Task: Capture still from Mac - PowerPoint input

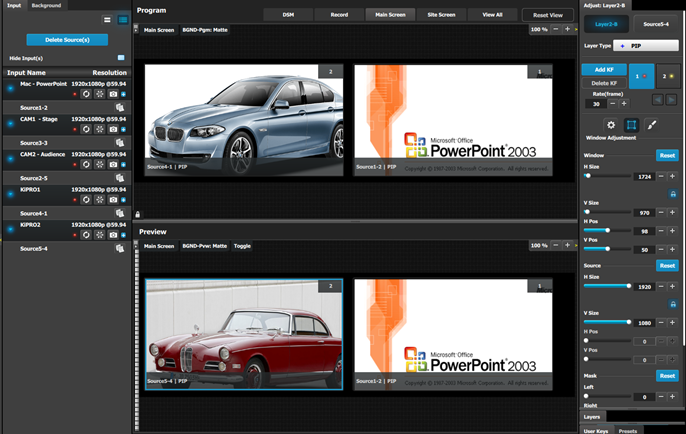Action: pos(113,94)
